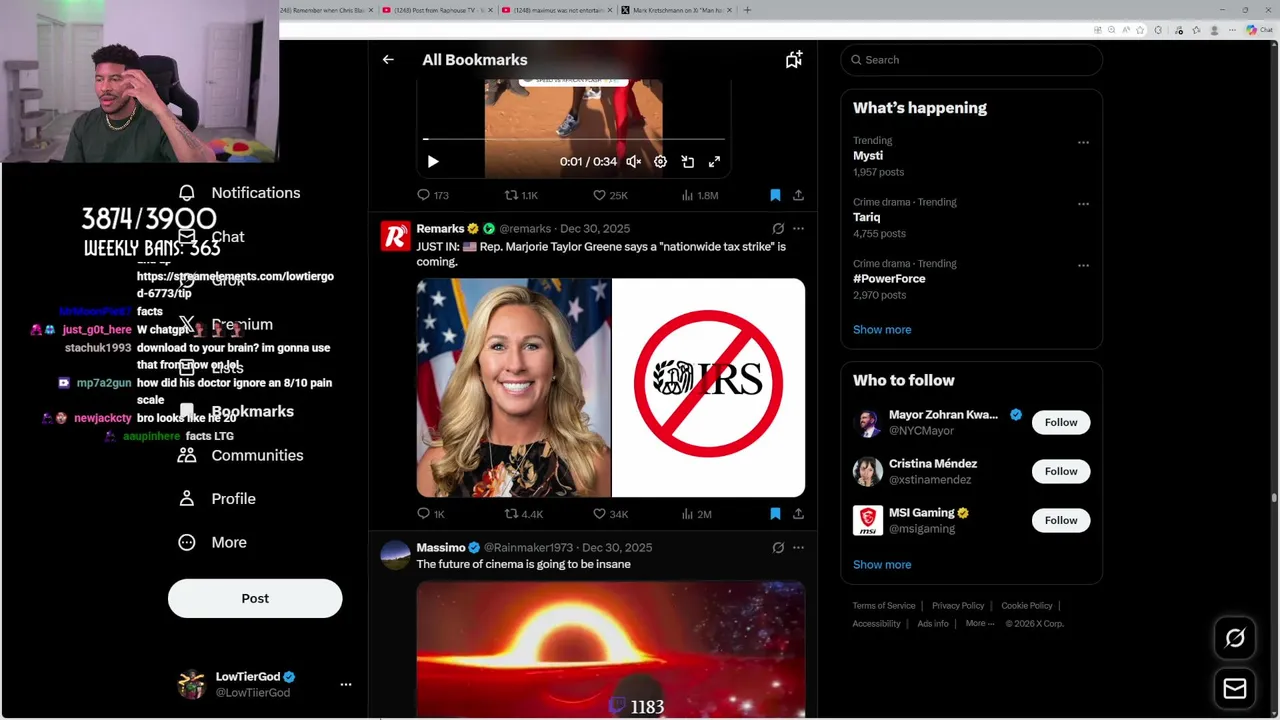Click the Grok icon on Massimo's post
This screenshot has width=1280, height=720.
point(778,548)
